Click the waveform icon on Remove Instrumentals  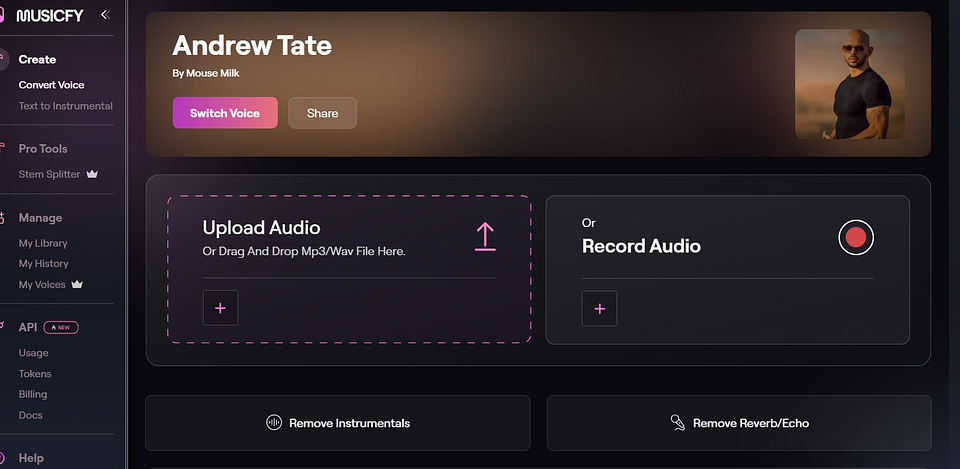point(274,422)
